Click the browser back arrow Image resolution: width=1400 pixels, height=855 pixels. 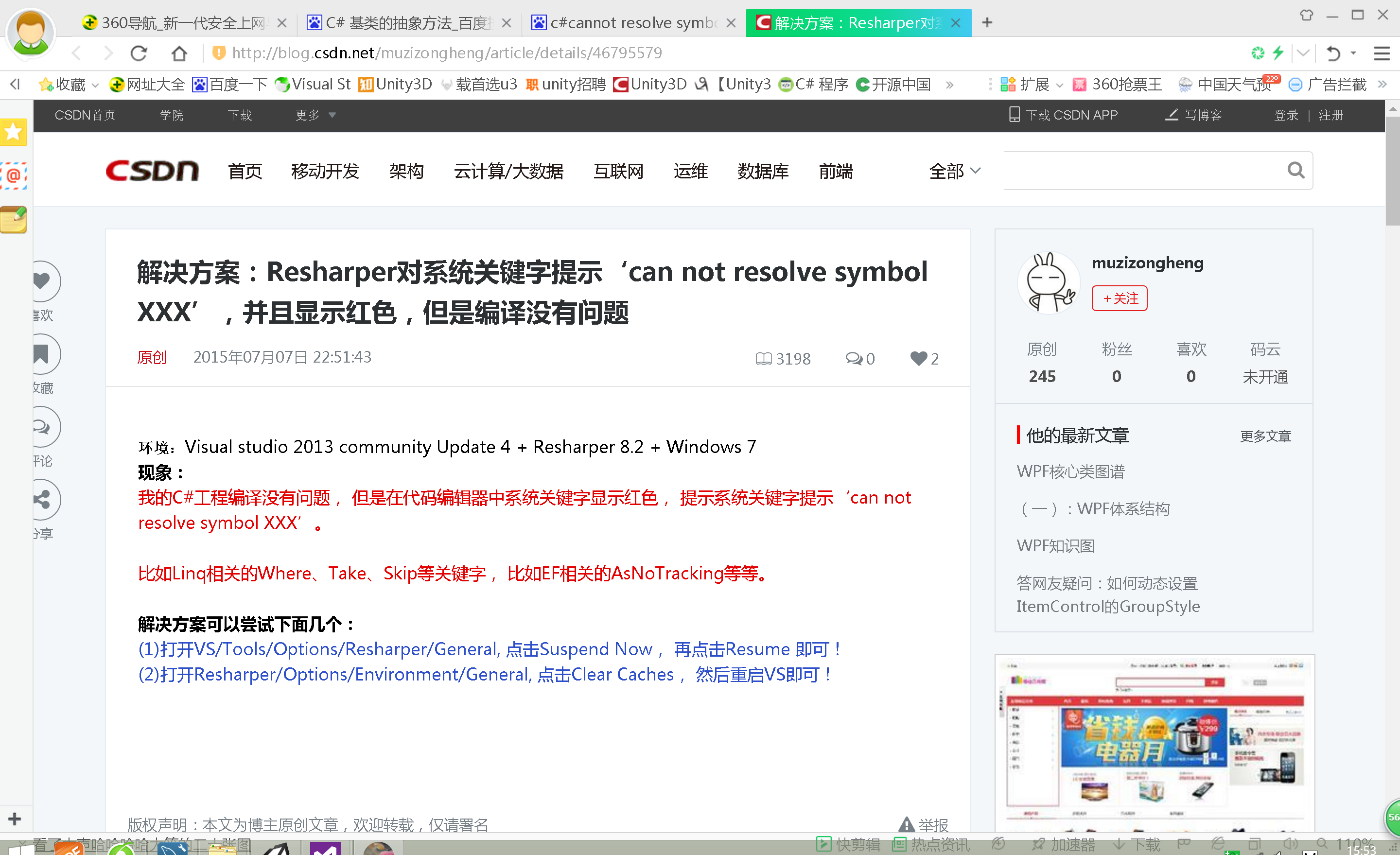click(77, 53)
